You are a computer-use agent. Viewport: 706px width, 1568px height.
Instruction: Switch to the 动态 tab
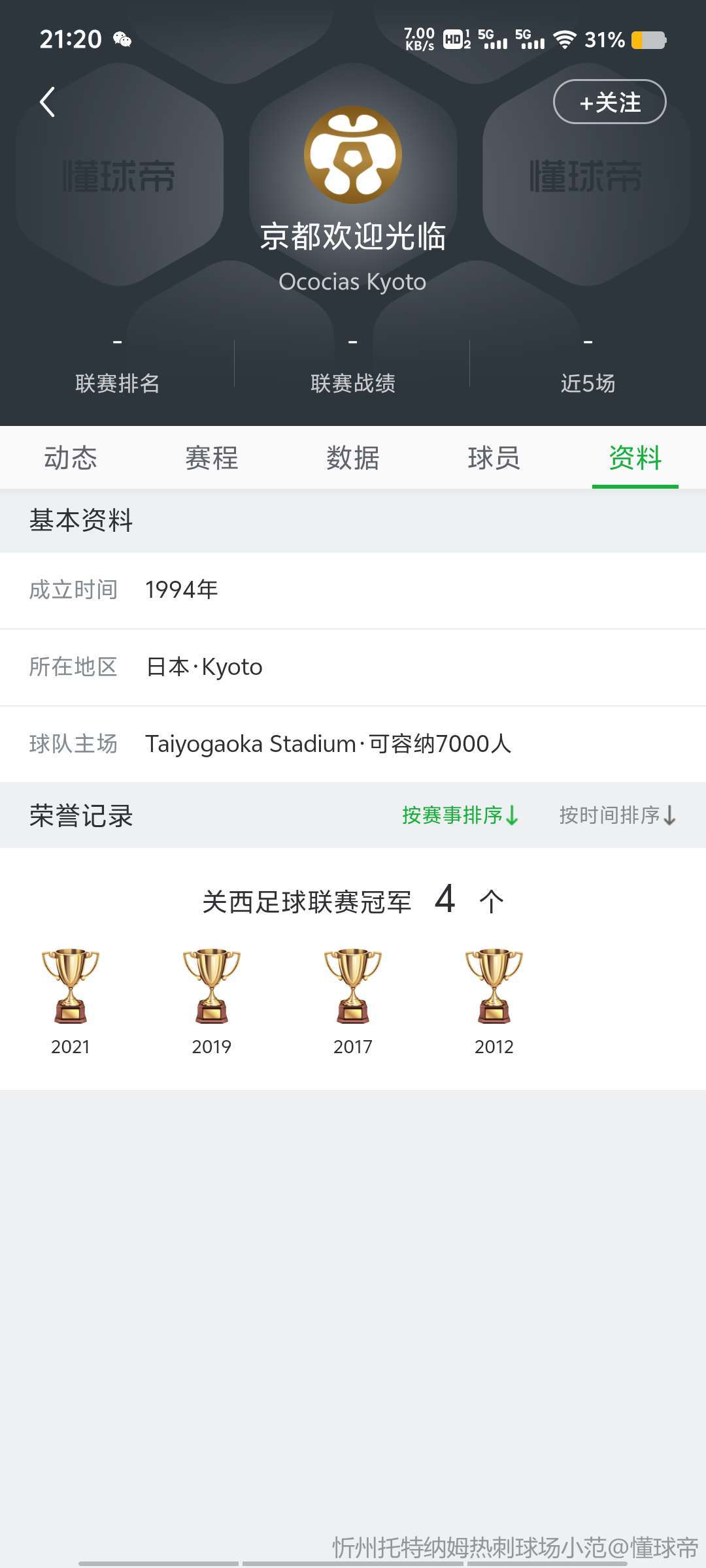71,458
